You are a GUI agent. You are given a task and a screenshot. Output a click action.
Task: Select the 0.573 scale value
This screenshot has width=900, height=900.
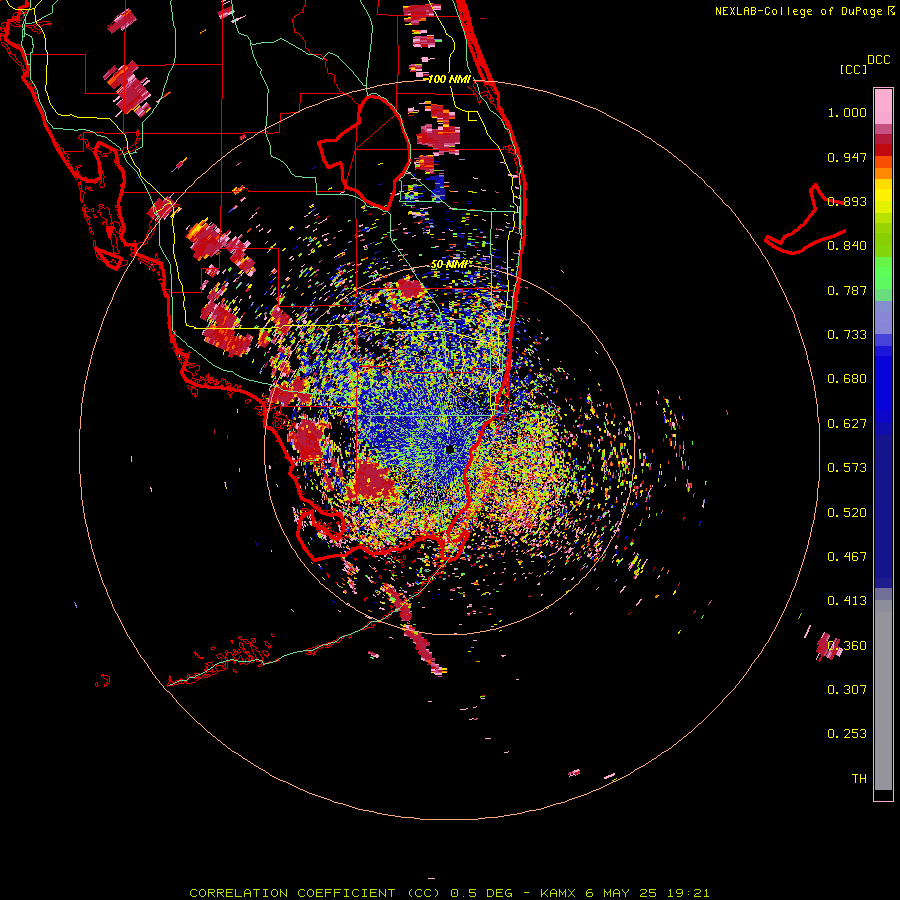[x=847, y=468]
